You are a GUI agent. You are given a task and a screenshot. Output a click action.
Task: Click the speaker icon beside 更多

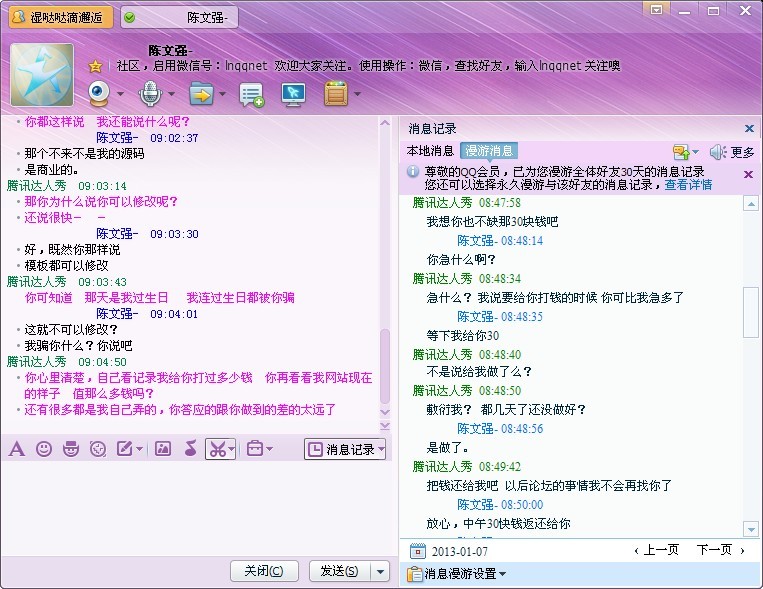coord(718,152)
